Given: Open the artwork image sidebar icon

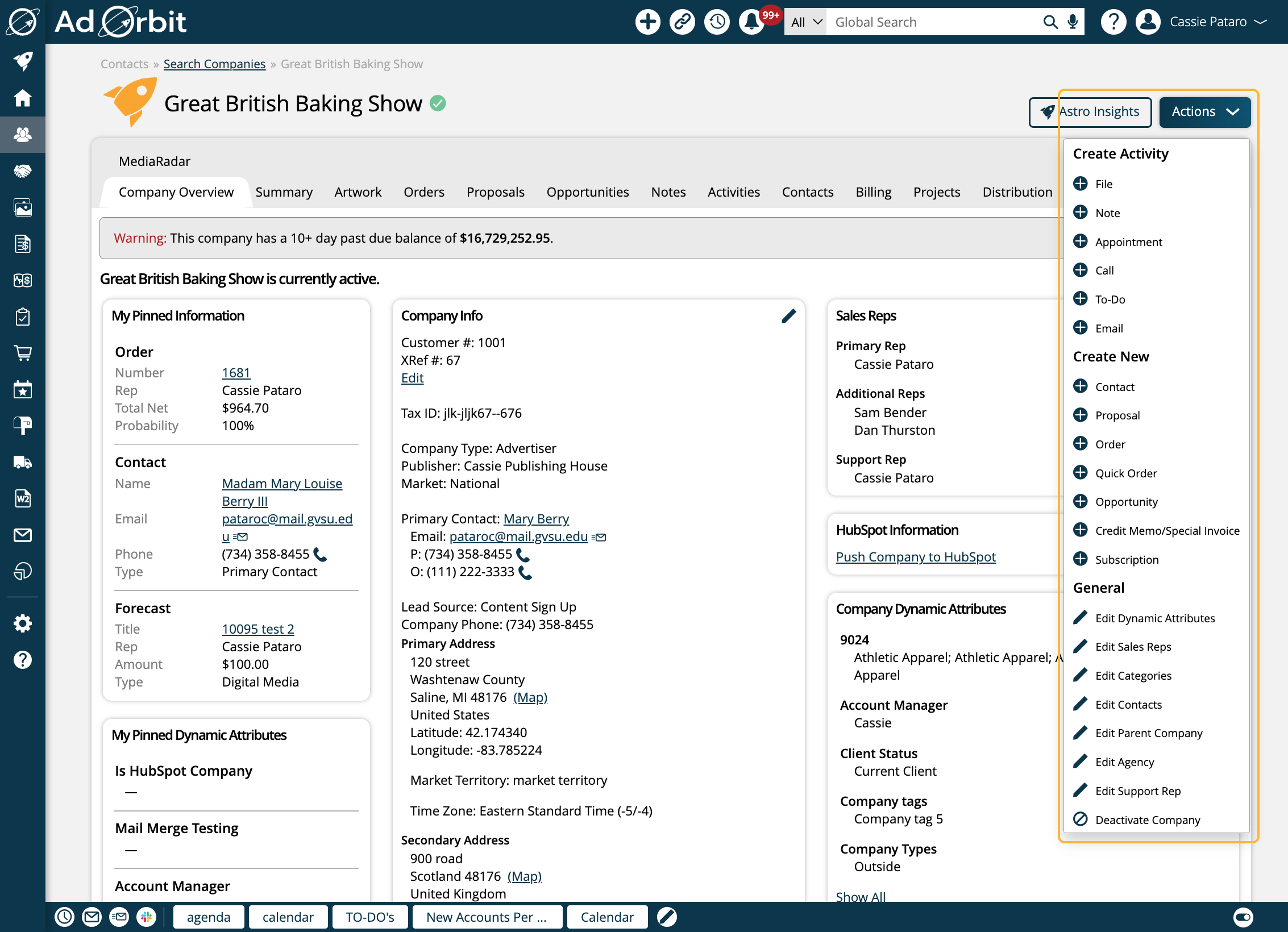Looking at the screenshot, I should [23, 207].
